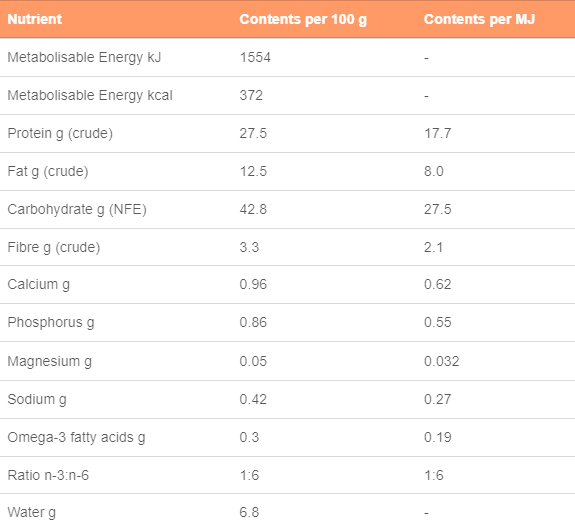Select the 0.27 sodium per MJ value
The image size is (575, 526).
(x=437, y=399)
